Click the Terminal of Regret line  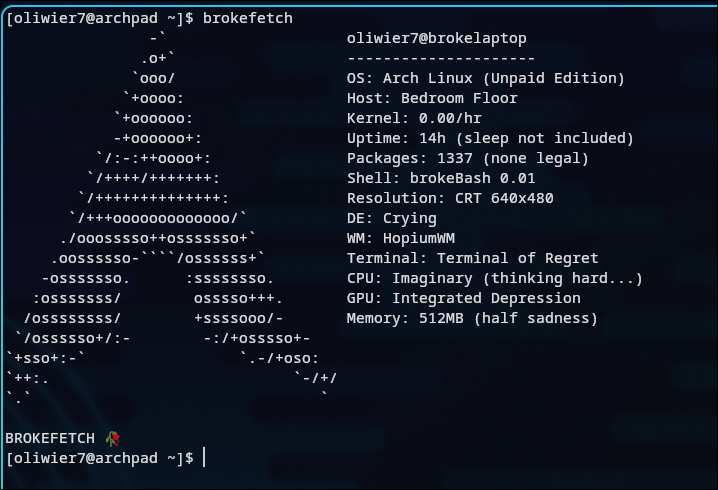pos(472,258)
